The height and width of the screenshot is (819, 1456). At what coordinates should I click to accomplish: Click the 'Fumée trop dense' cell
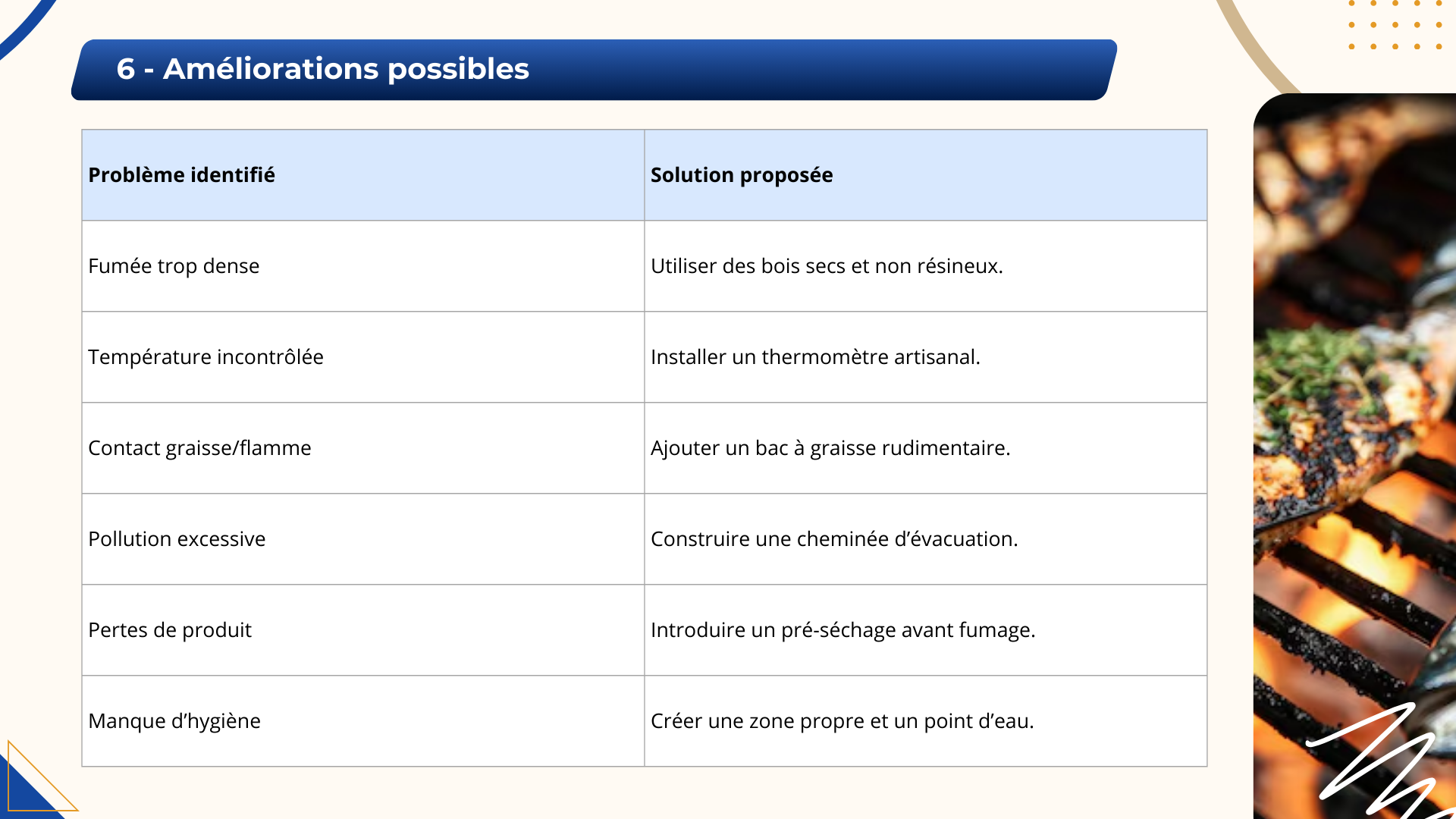363,266
